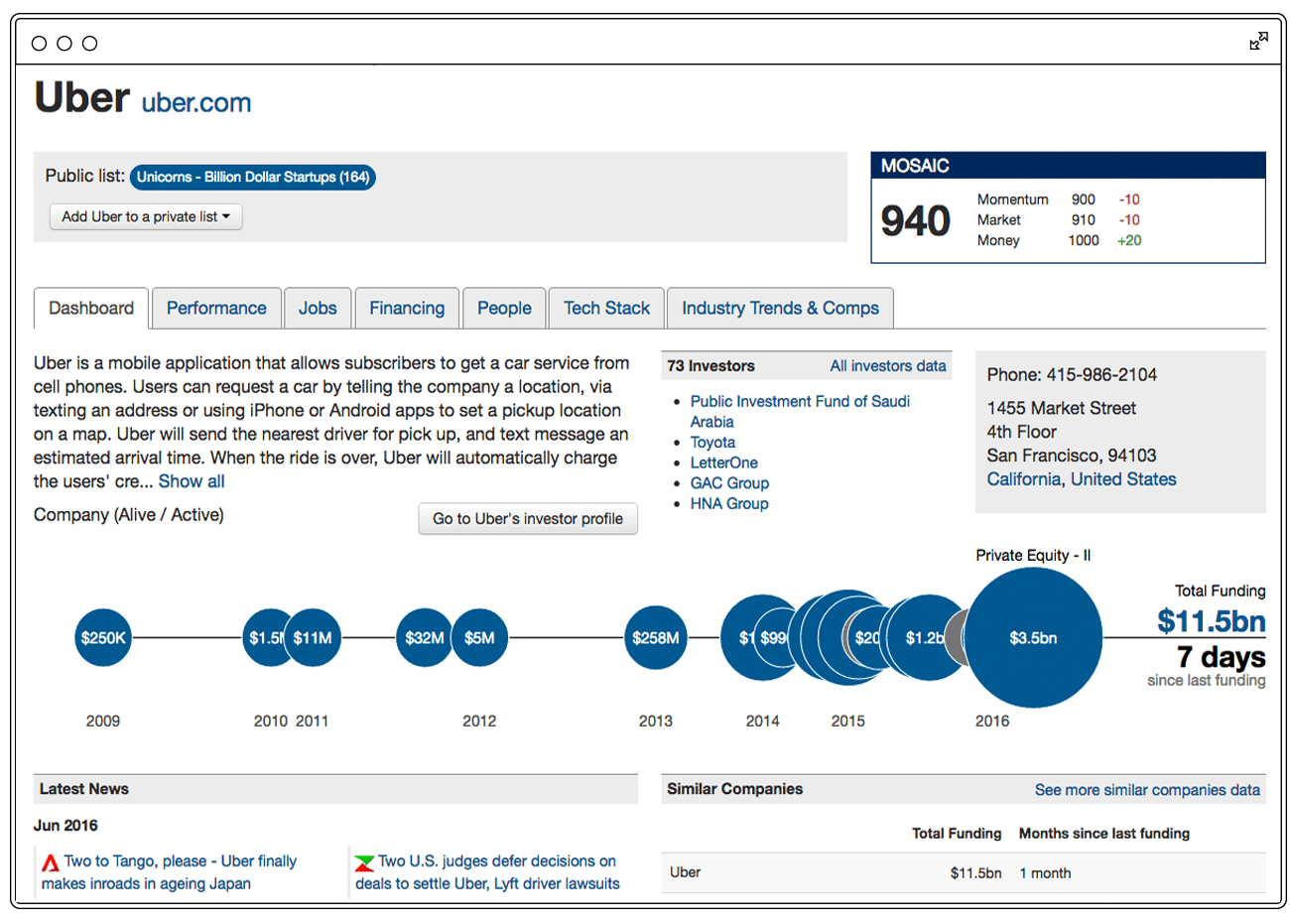The height and width of the screenshot is (924, 1290).
Task: Open Add Uber to a private list dropdown
Action: click(146, 216)
